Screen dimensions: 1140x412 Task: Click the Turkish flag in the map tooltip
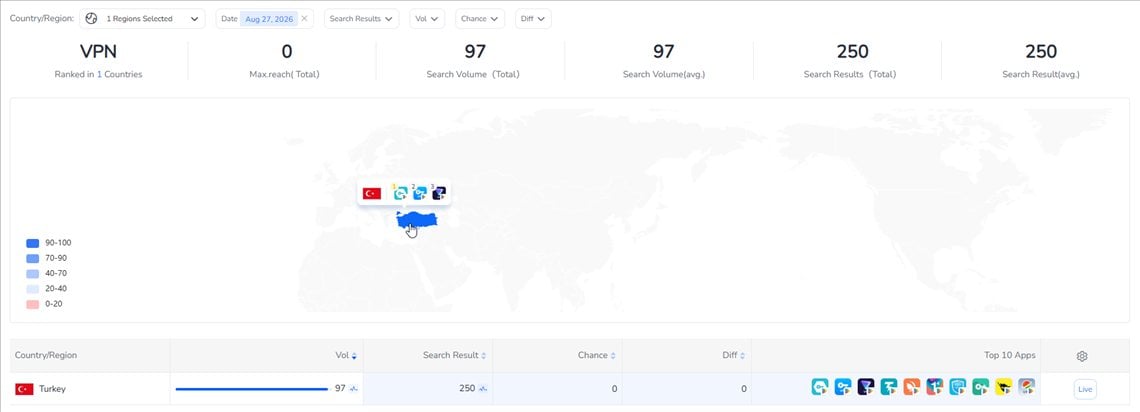pos(372,193)
